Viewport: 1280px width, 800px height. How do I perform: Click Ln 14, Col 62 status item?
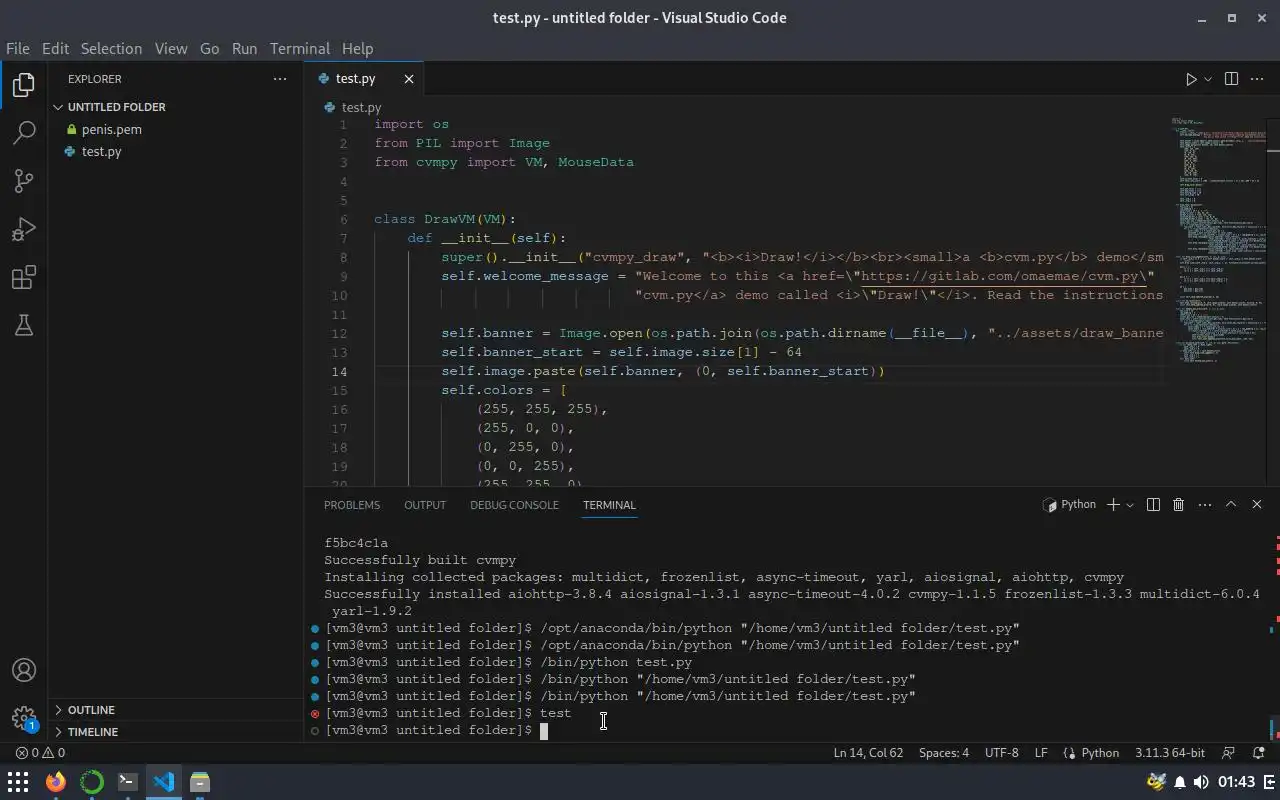coord(868,753)
